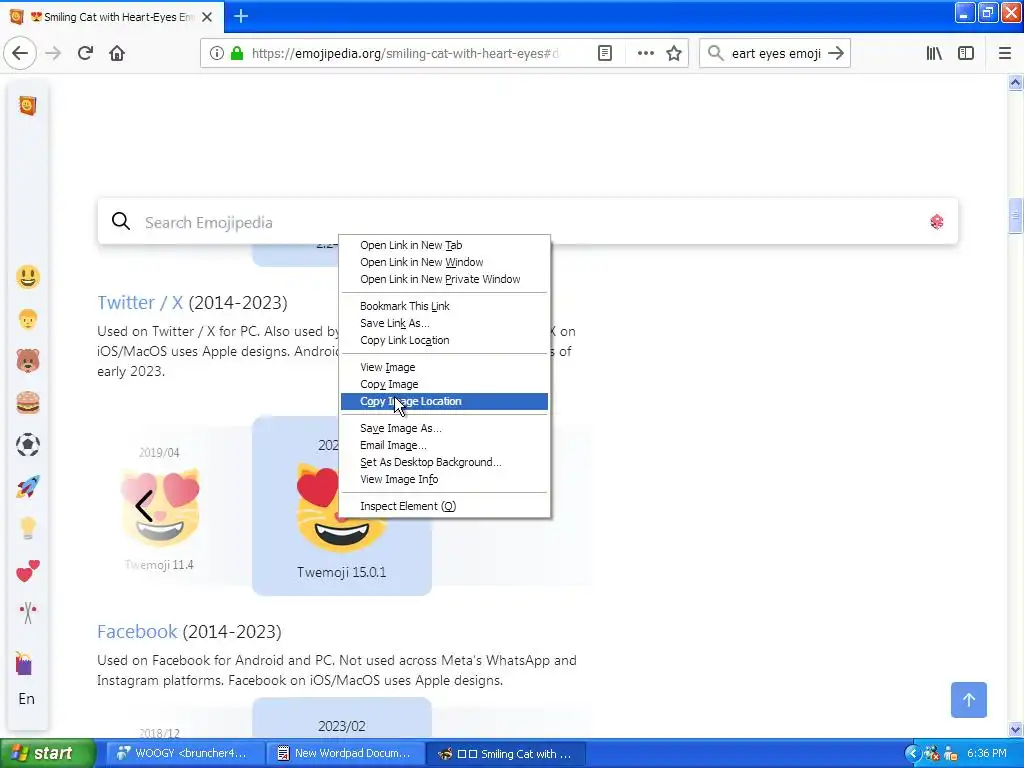Viewport: 1024px width, 768px height.
Task: Change language via En selector
Action: point(26,699)
